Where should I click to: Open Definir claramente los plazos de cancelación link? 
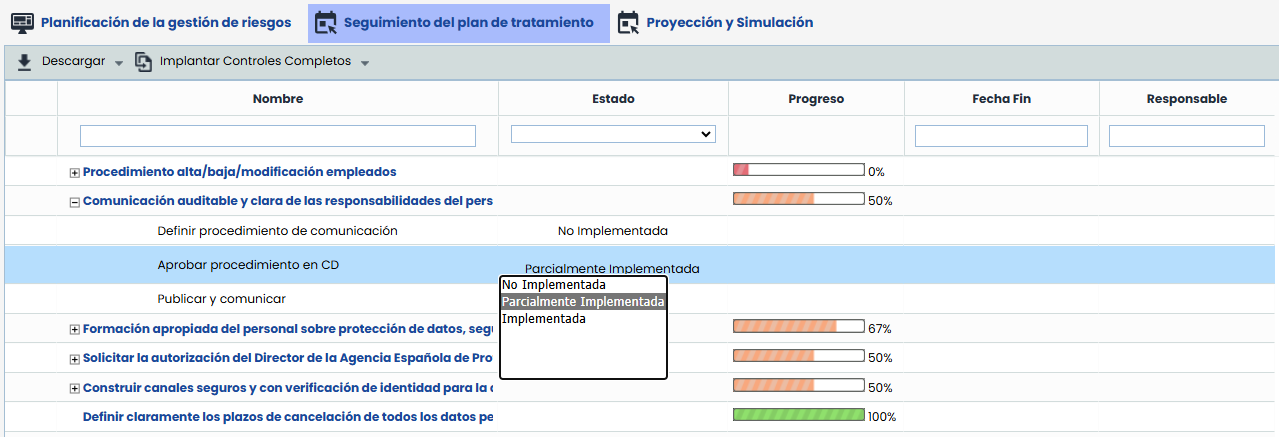(x=287, y=417)
